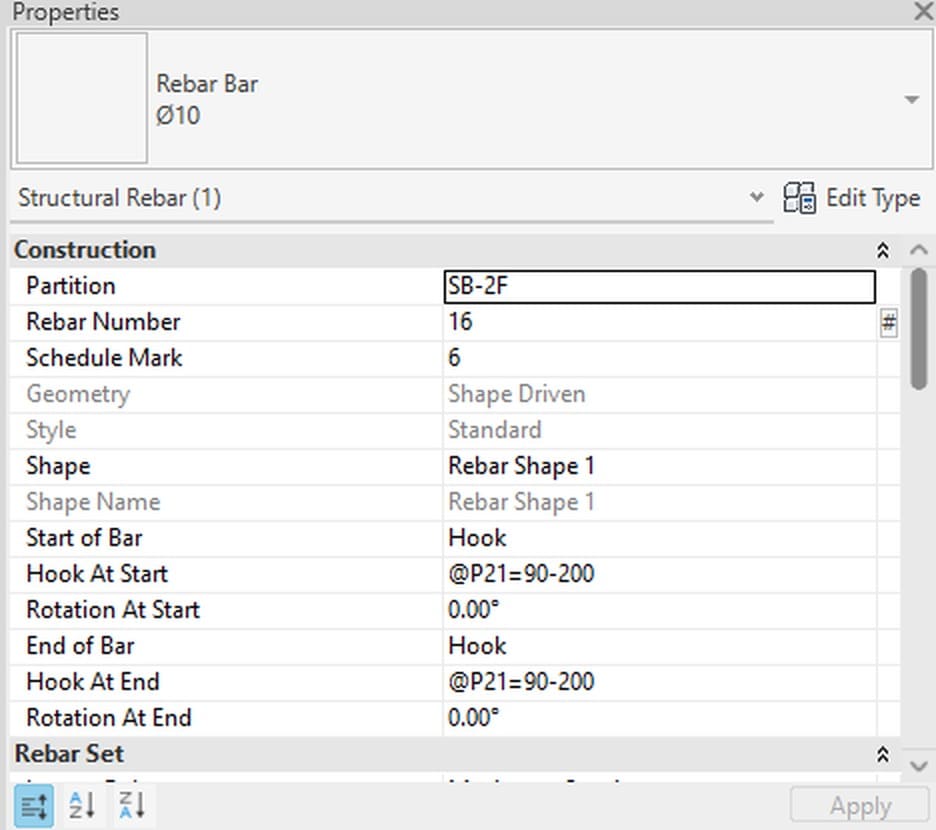Click the scroll down arrow of properties list

tap(919, 765)
